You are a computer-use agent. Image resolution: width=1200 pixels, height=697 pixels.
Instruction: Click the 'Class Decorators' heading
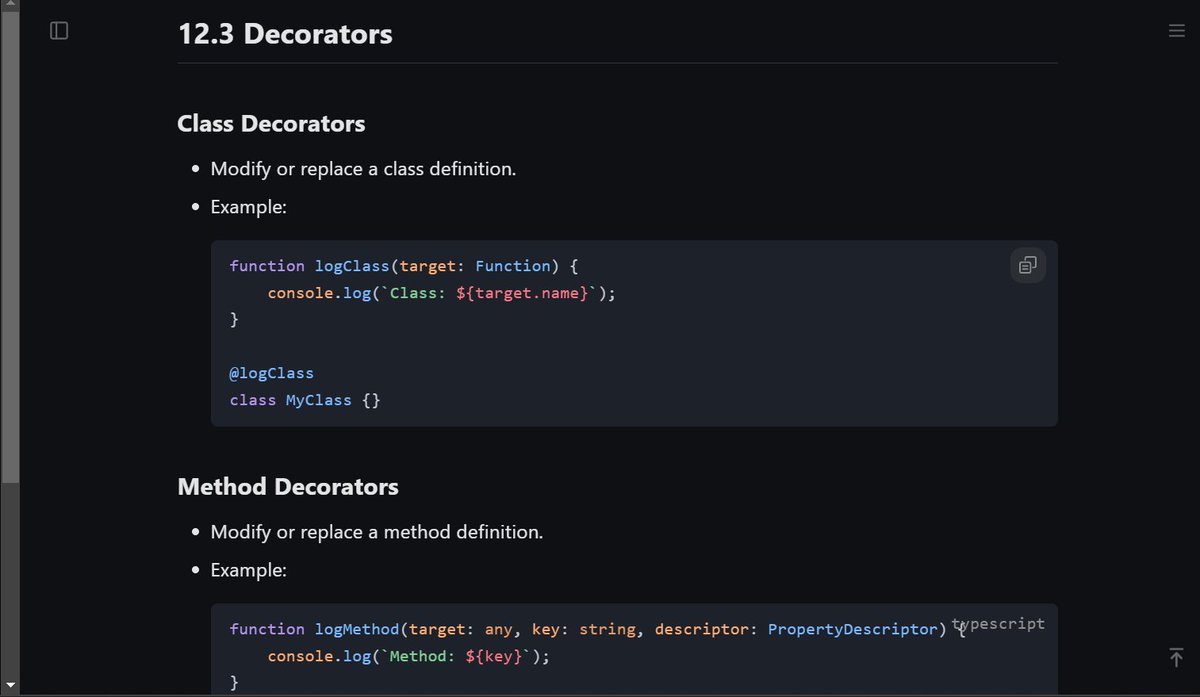click(x=271, y=124)
